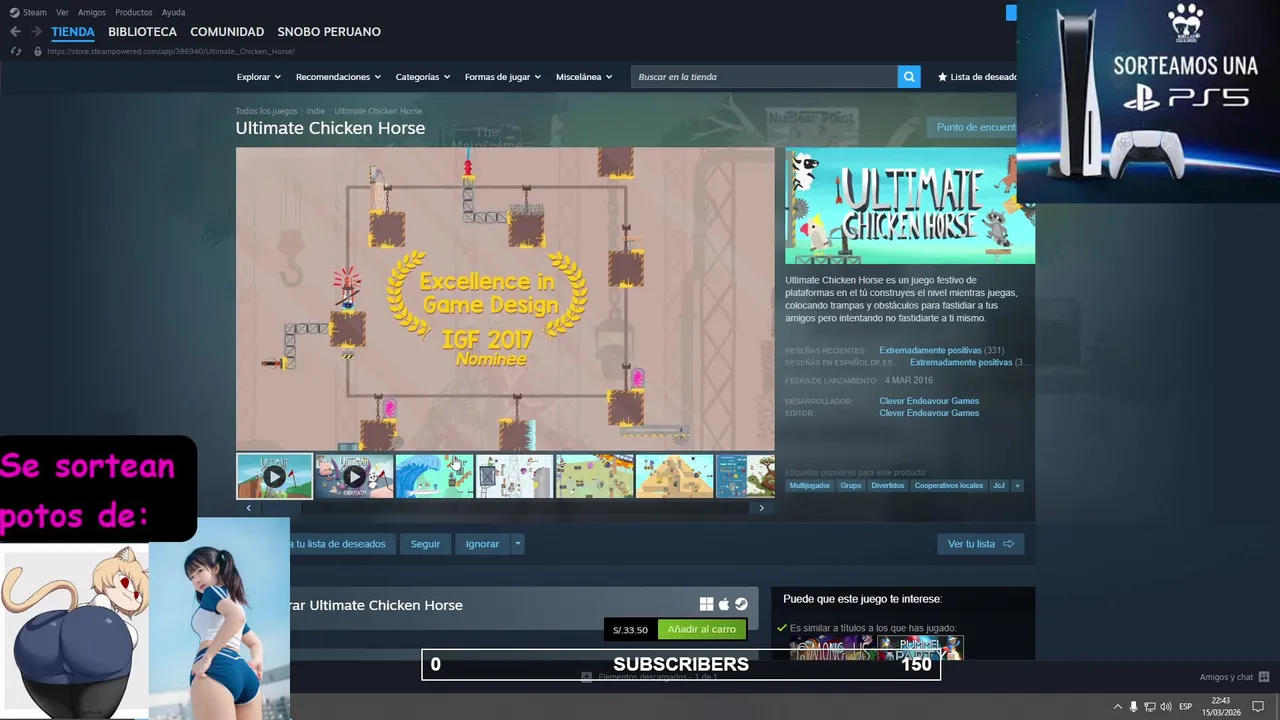
Task: Reload the store page
Action: 15,51
